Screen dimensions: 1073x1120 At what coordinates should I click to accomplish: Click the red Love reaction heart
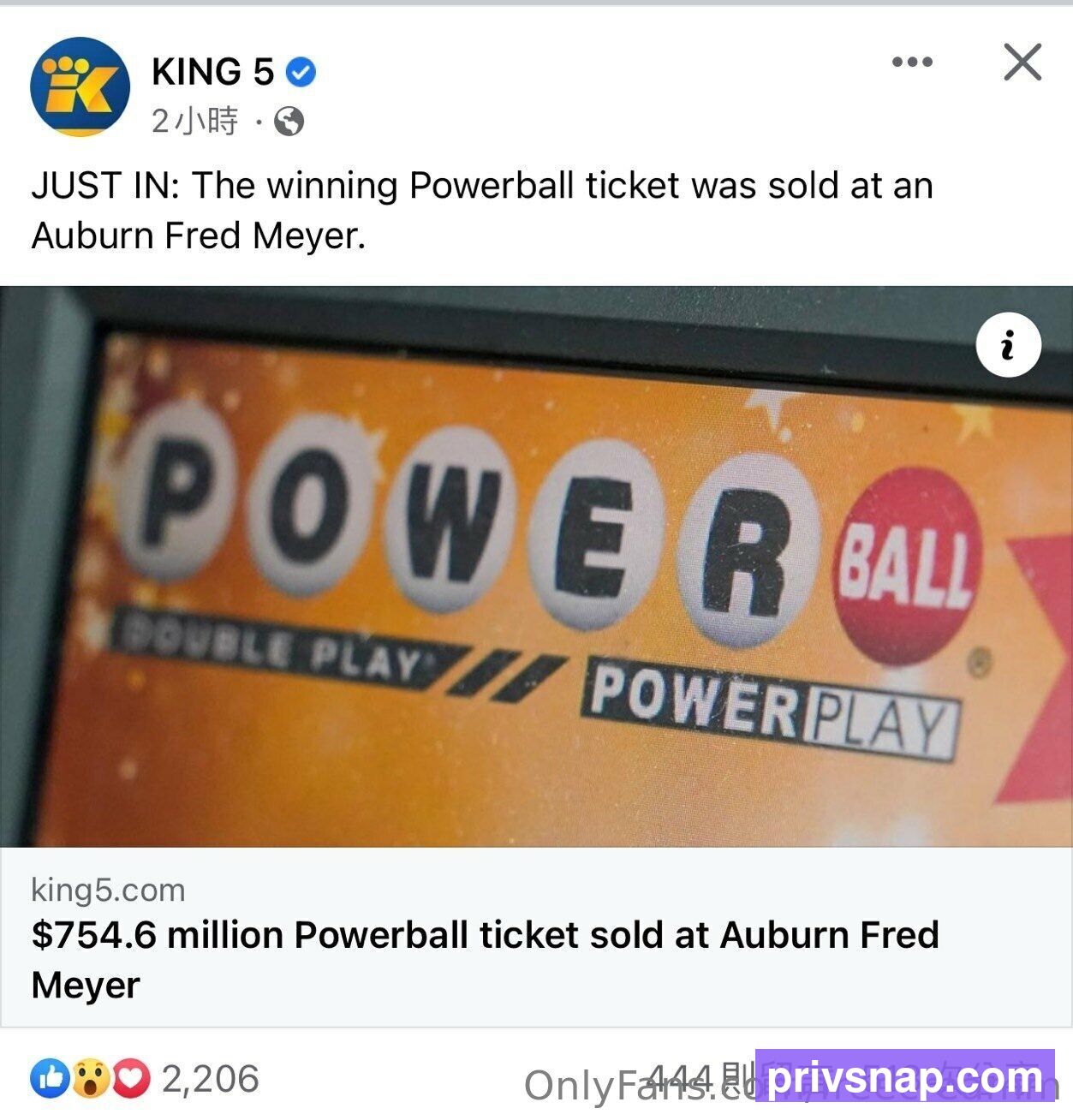click(x=130, y=1078)
